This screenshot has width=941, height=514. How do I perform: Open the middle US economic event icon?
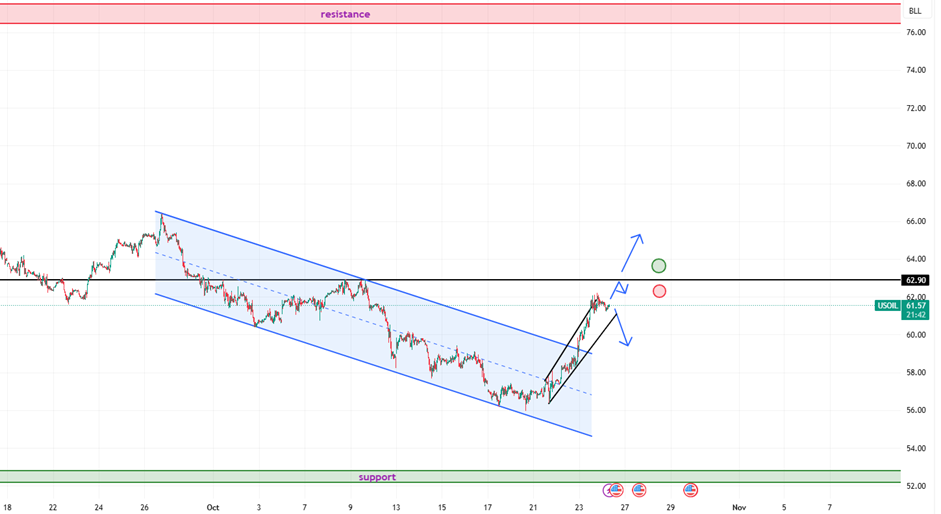pyautogui.click(x=639, y=490)
